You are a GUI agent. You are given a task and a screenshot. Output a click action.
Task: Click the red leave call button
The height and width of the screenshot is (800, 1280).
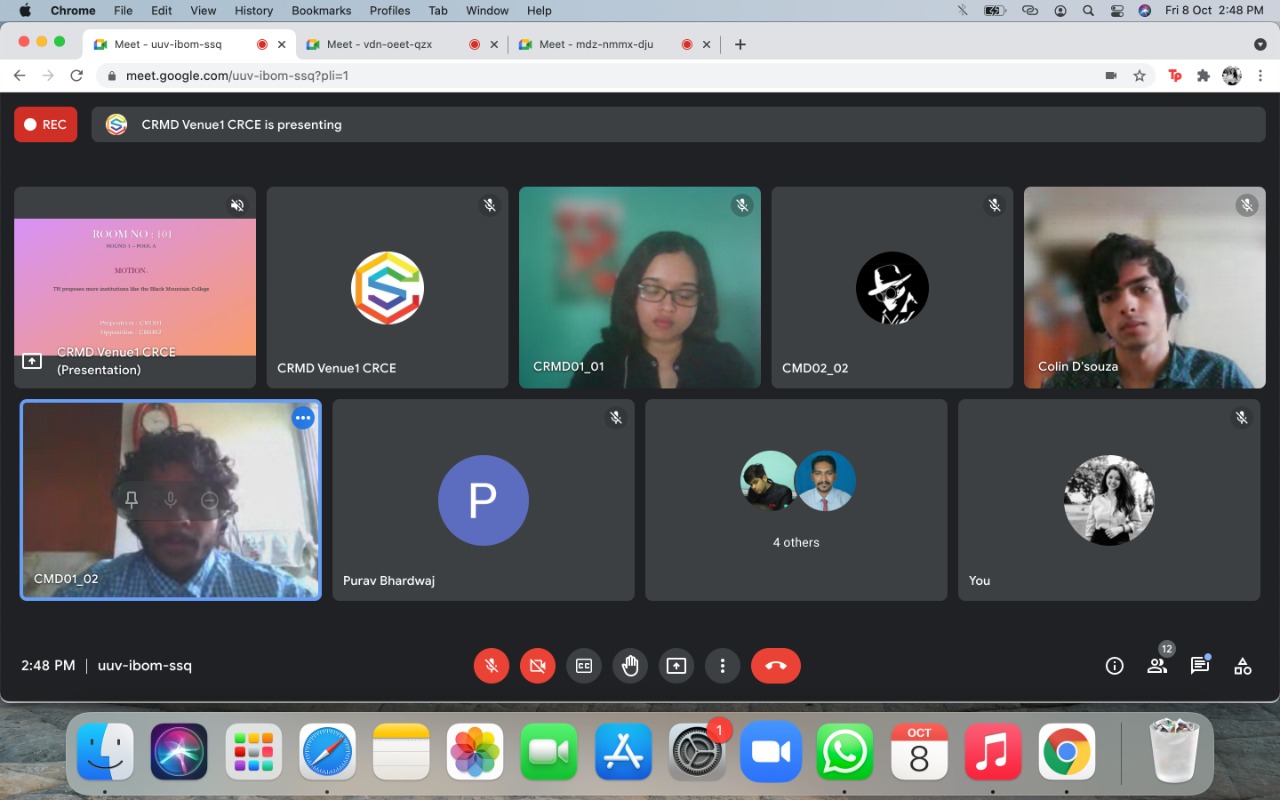pos(775,666)
